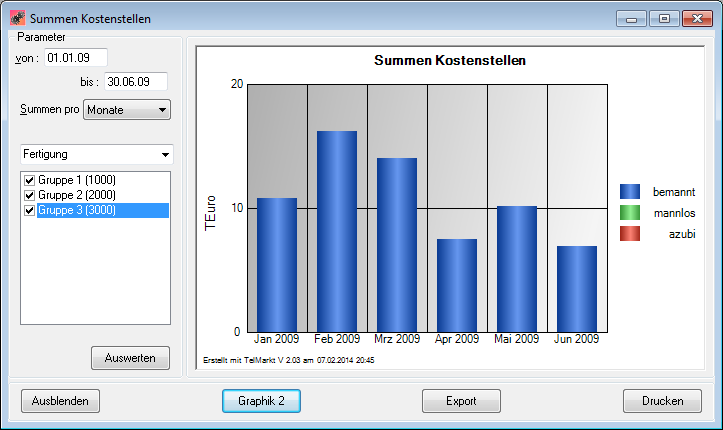Image resolution: width=723 pixels, height=430 pixels.
Task: Click the Export button
Action: (x=461, y=401)
